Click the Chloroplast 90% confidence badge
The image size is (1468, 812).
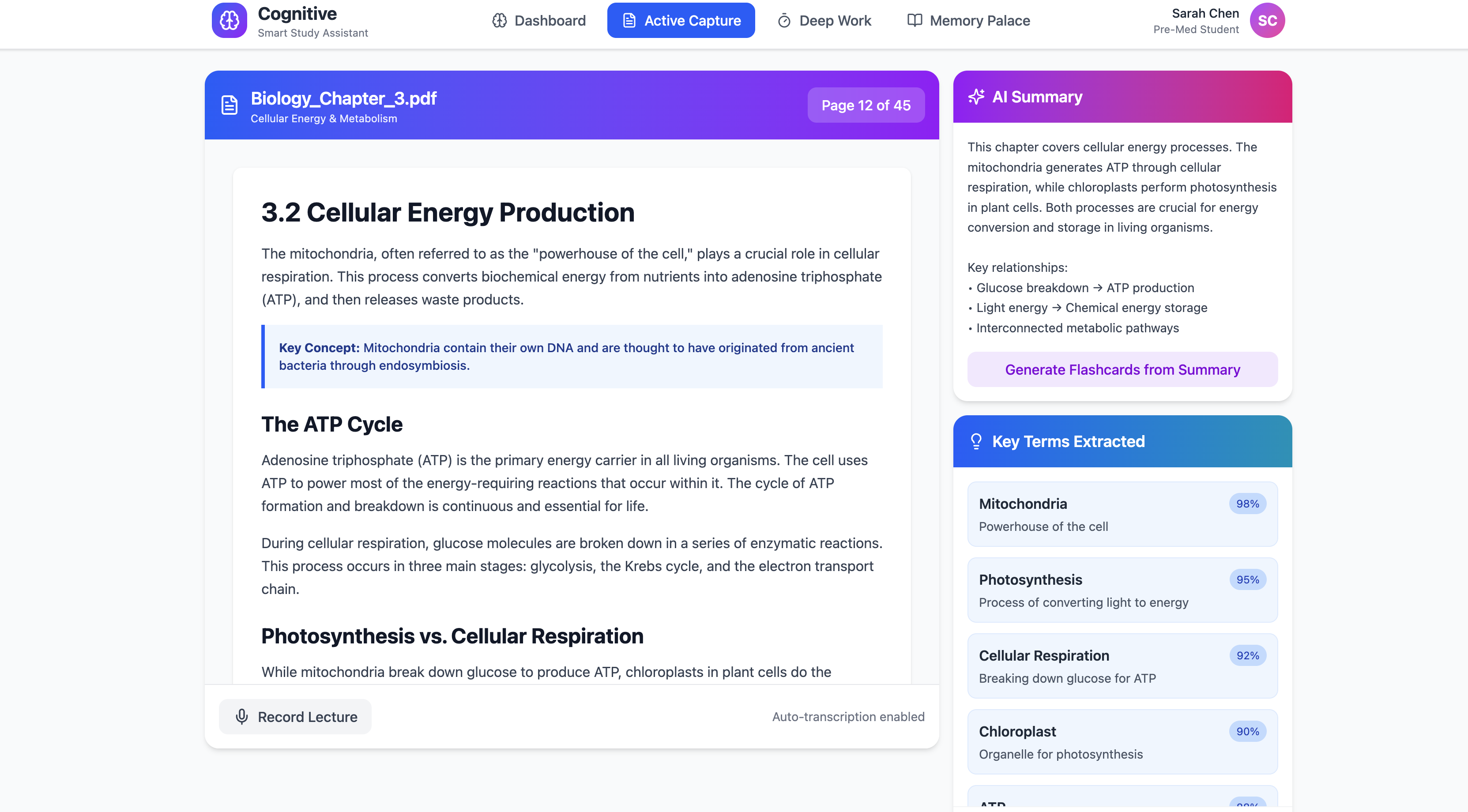(x=1247, y=731)
